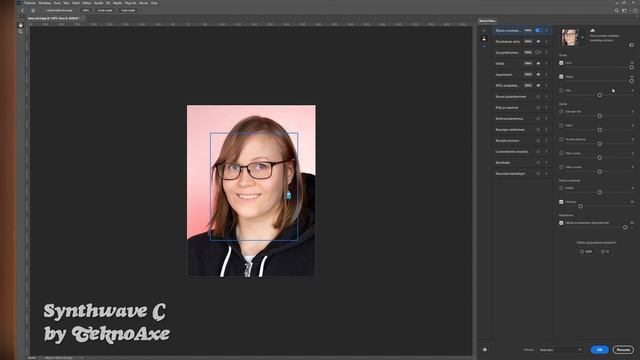640x360 pixels.
Task: Enable the Katse checkbox
Action: [561, 125]
